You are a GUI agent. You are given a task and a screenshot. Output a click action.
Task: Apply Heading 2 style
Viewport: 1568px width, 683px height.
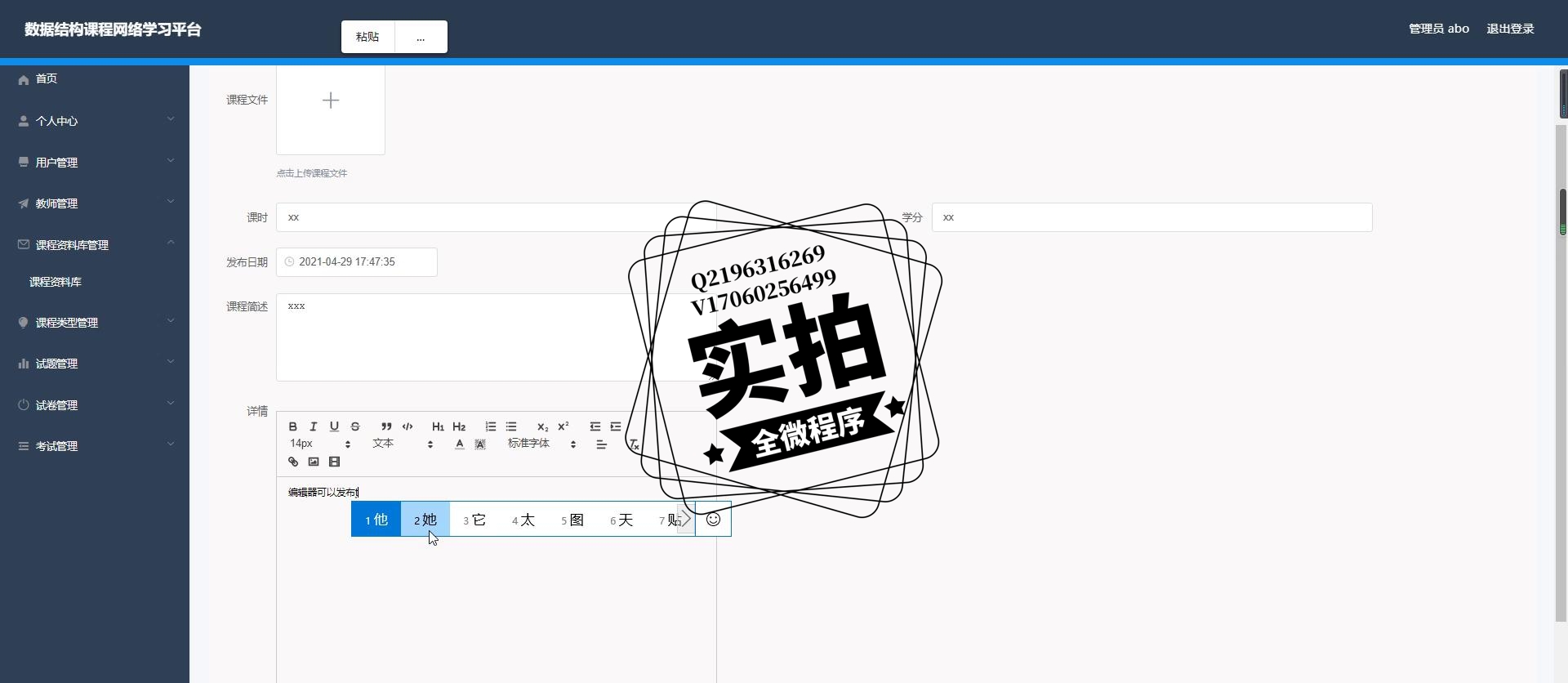tap(459, 426)
